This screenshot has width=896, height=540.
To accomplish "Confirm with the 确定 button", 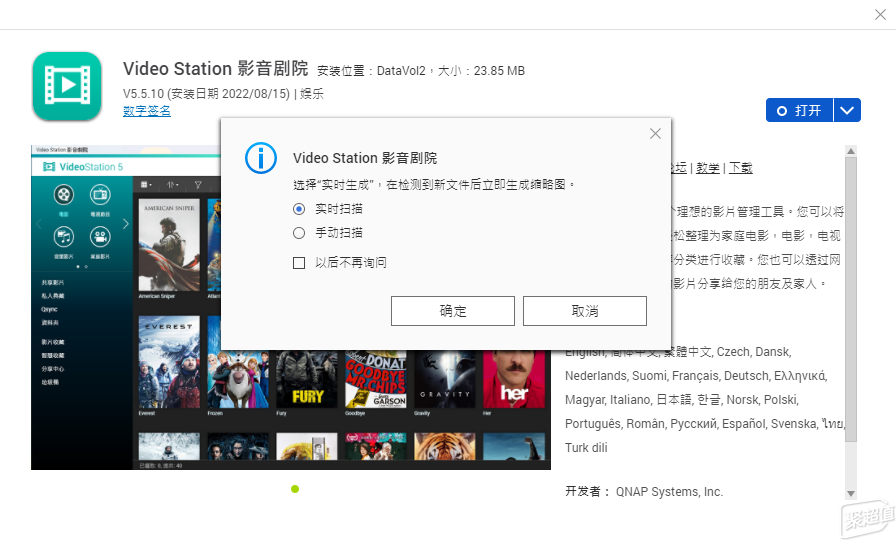I will (x=453, y=311).
